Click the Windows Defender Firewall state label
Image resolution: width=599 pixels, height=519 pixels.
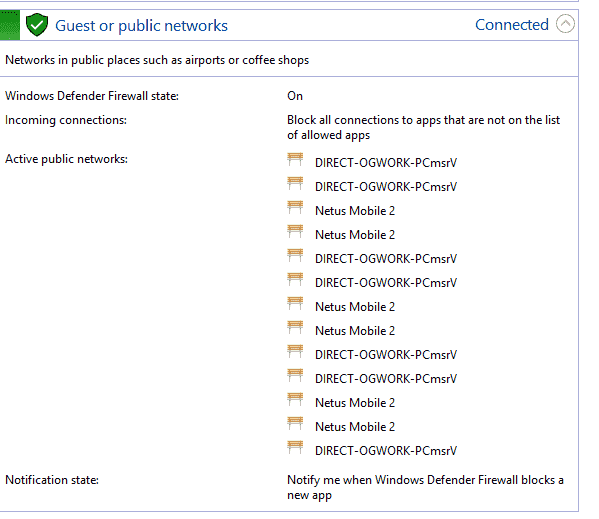[x=92, y=96]
